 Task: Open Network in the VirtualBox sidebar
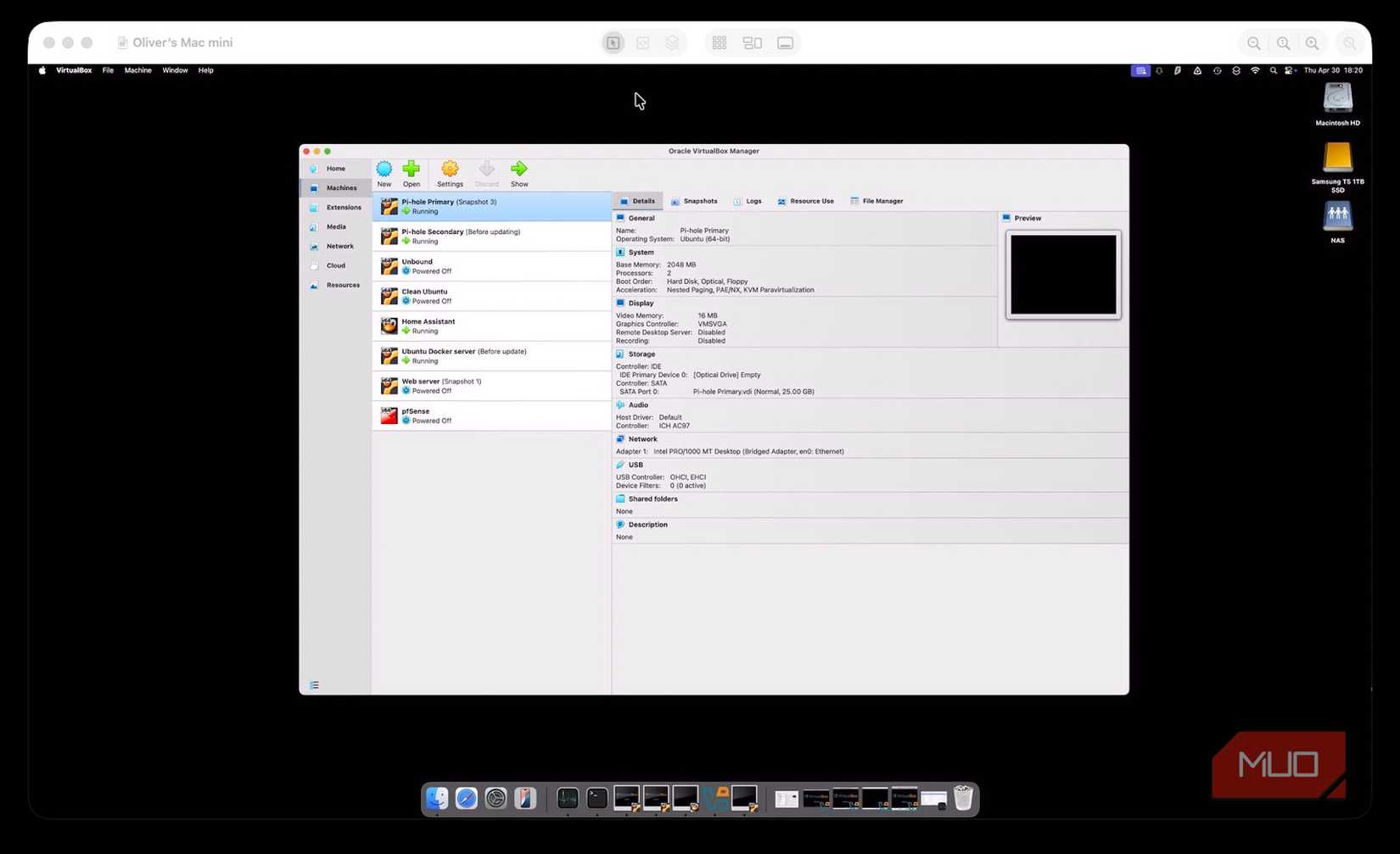tap(335, 247)
